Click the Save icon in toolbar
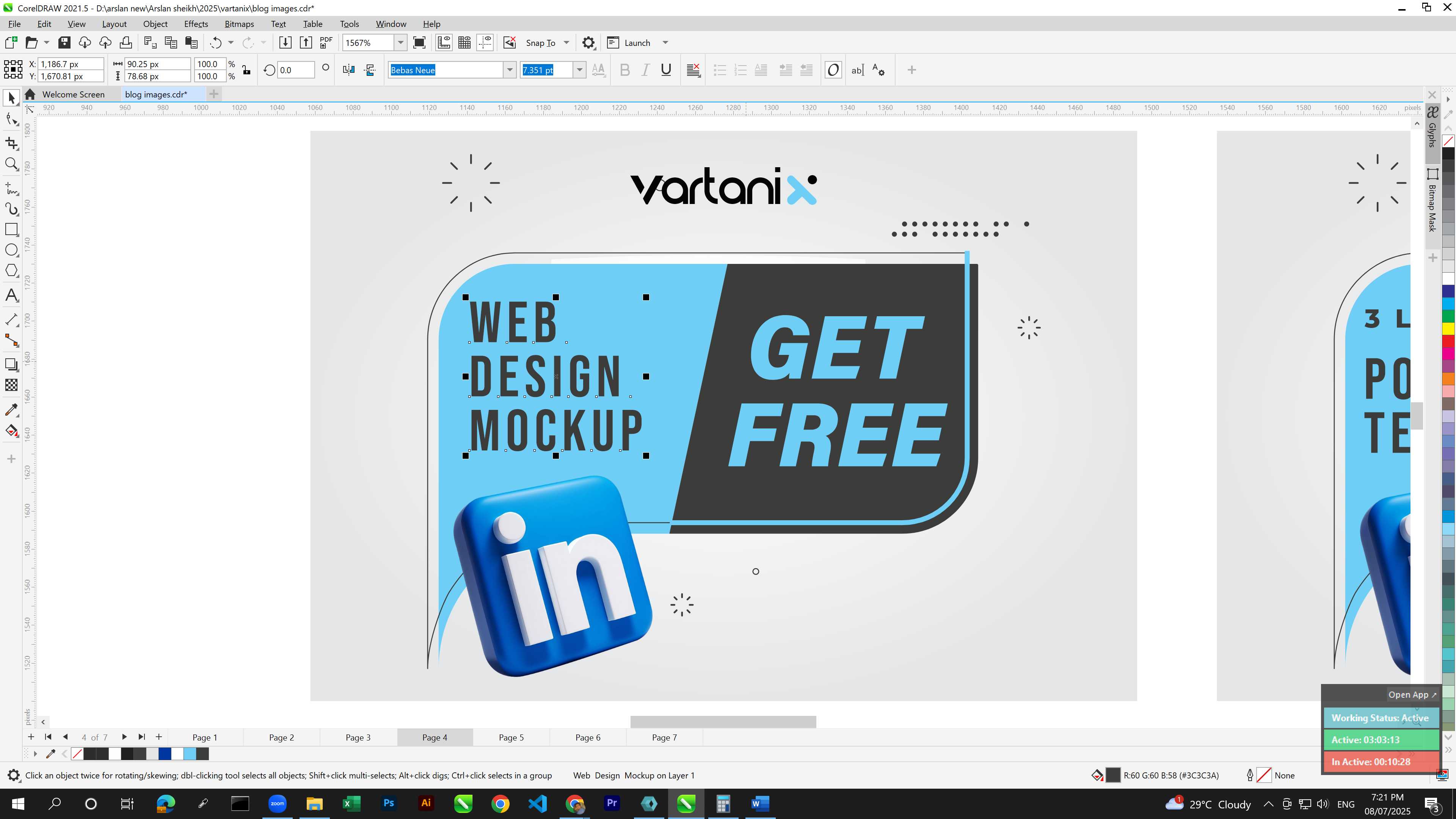This screenshot has width=1456, height=819. (64, 42)
